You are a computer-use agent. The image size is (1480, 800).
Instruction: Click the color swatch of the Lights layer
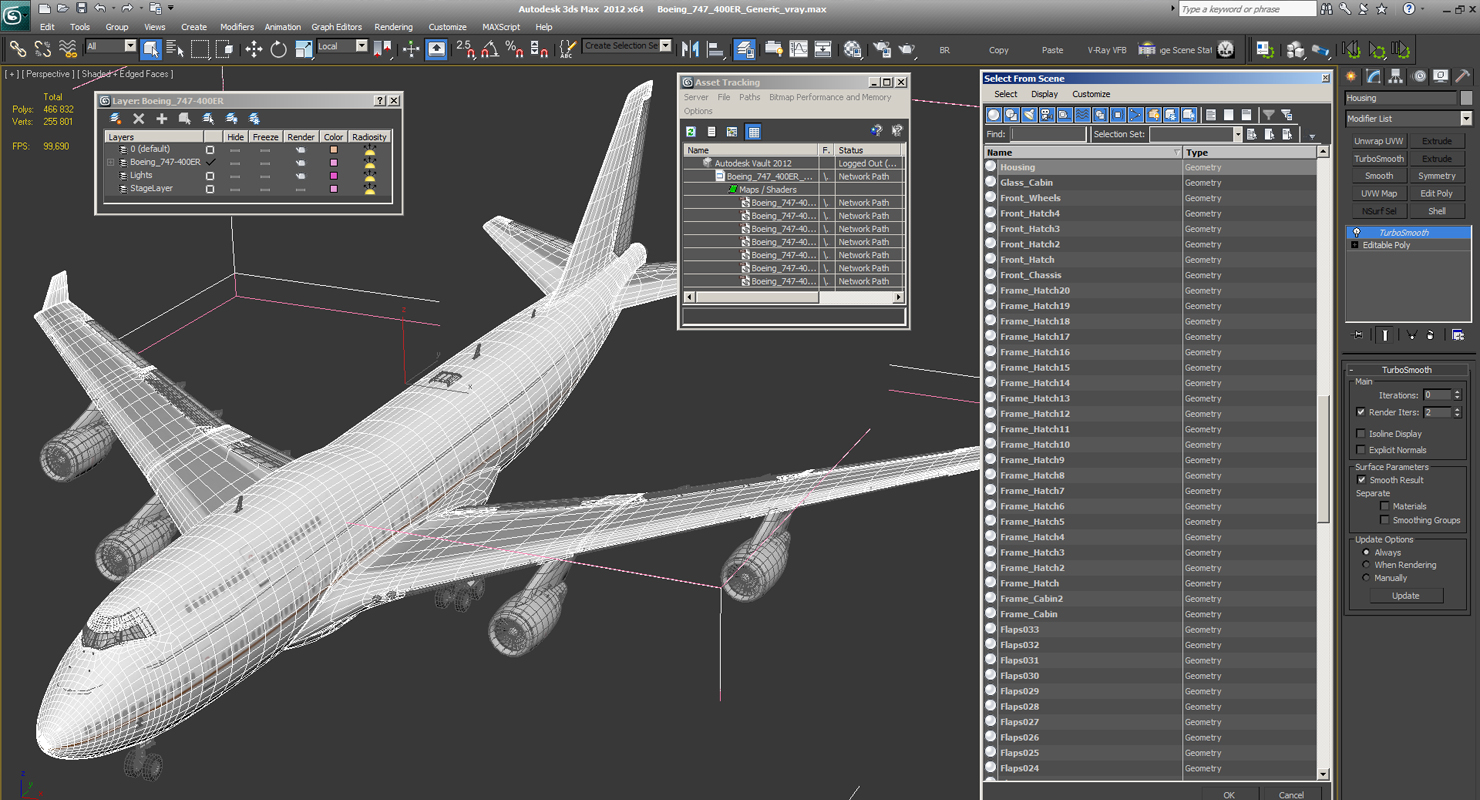point(334,176)
